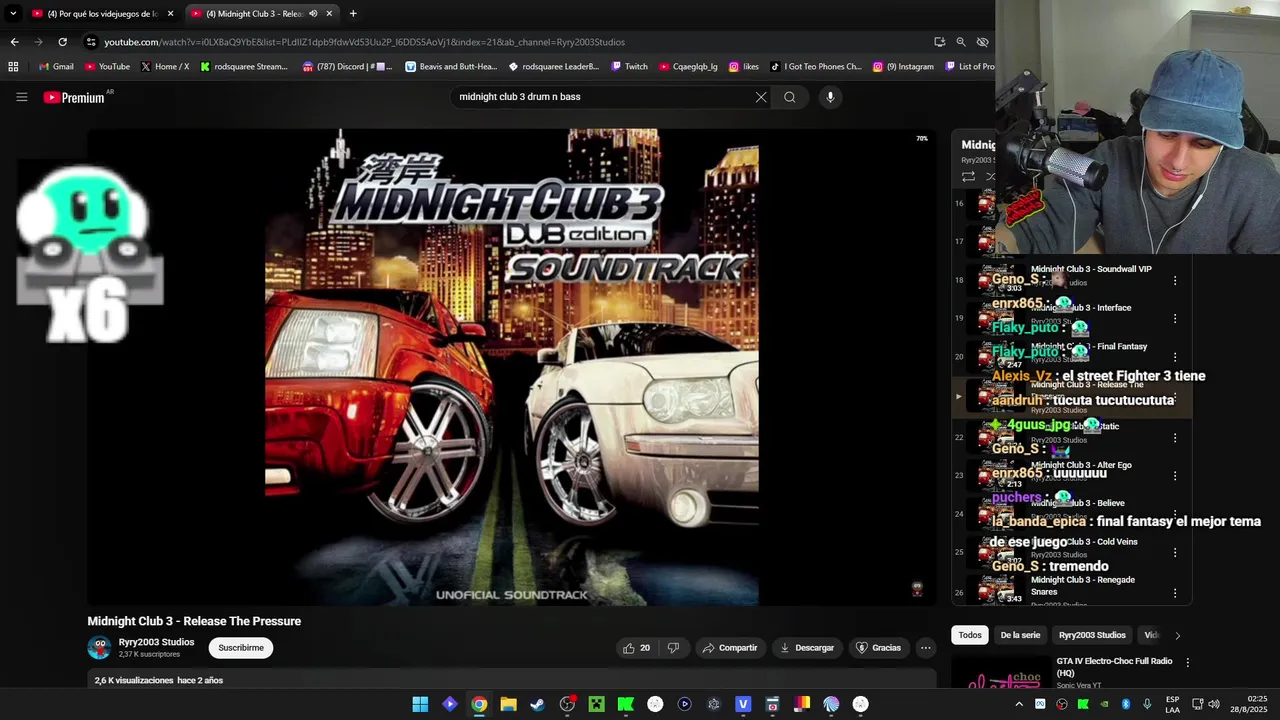
Task: Open Steam from the taskbar
Action: point(537,704)
